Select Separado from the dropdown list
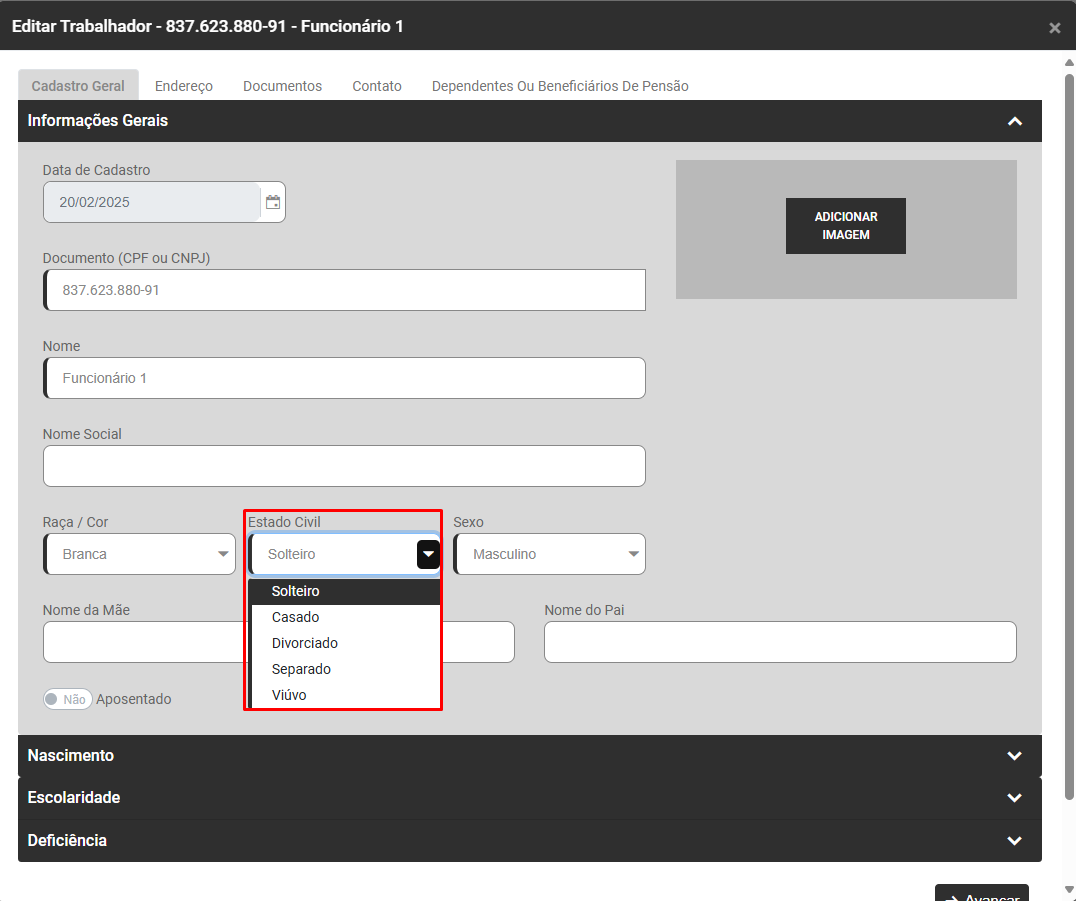The image size is (1076, 901). [301, 669]
